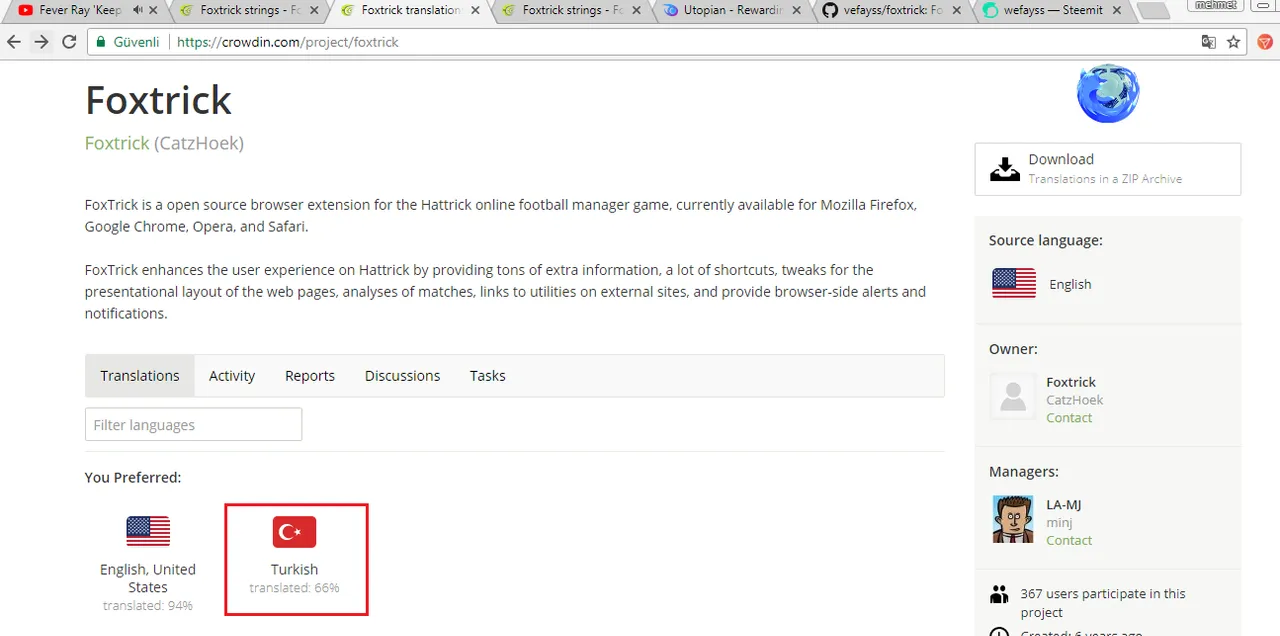This screenshot has height=636, width=1280.
Task: Open the Activity tab
Action: pyautogui.click(x=232, y=376)
